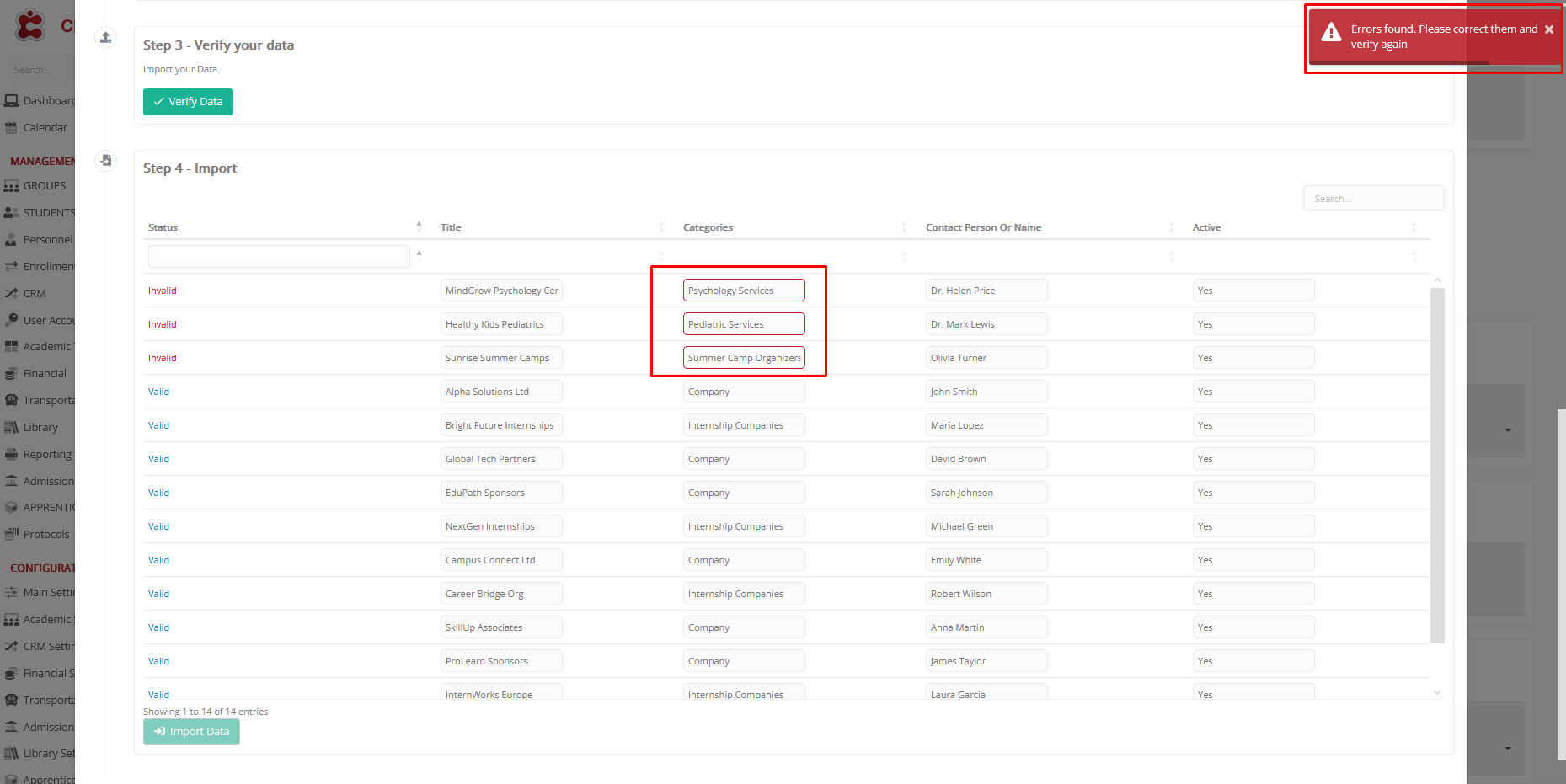The width and height of the screenshot is (1566, 784).
Task: Sort table by Title column arrows
Action: pyautogui.click(x=661, y=227)
